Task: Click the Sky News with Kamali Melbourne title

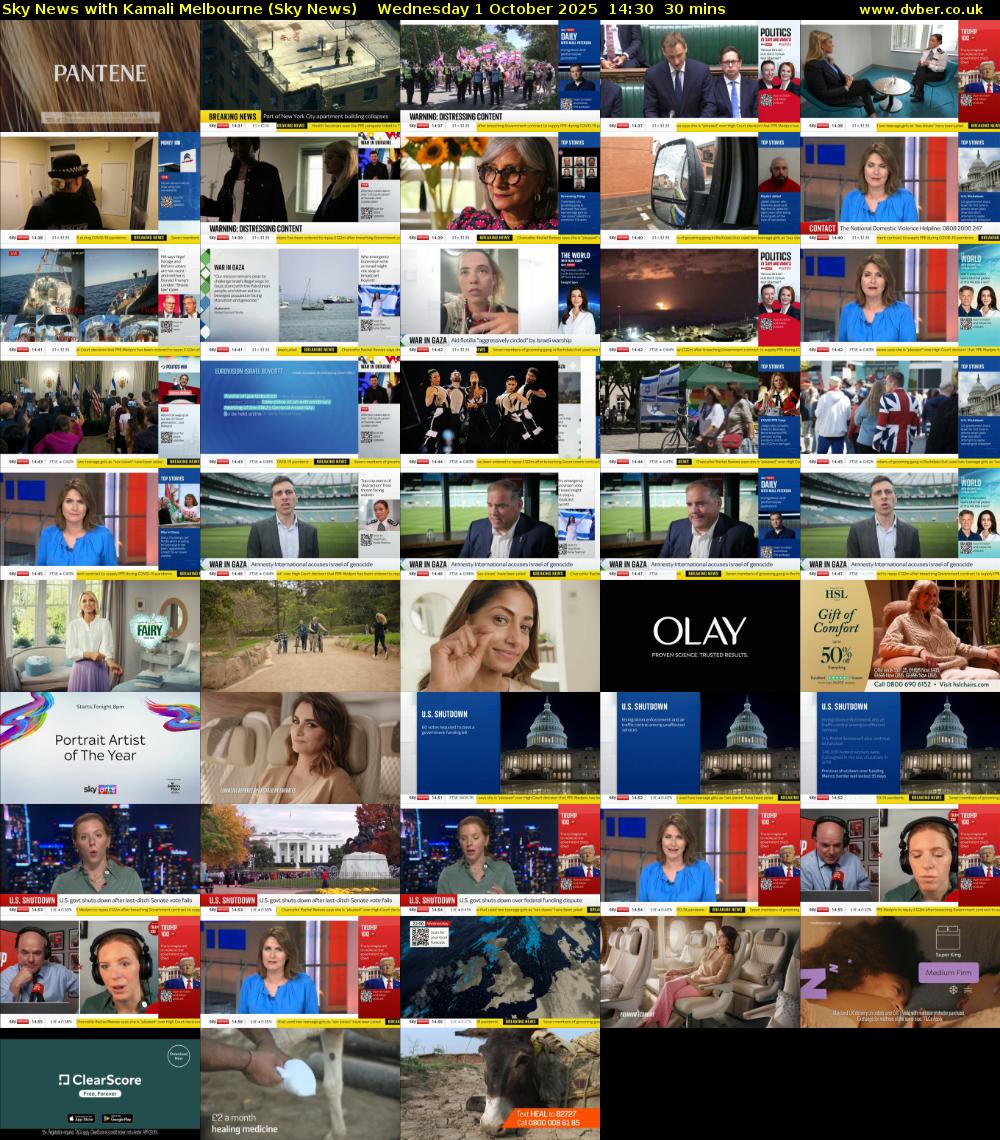Action: (180, 9)
